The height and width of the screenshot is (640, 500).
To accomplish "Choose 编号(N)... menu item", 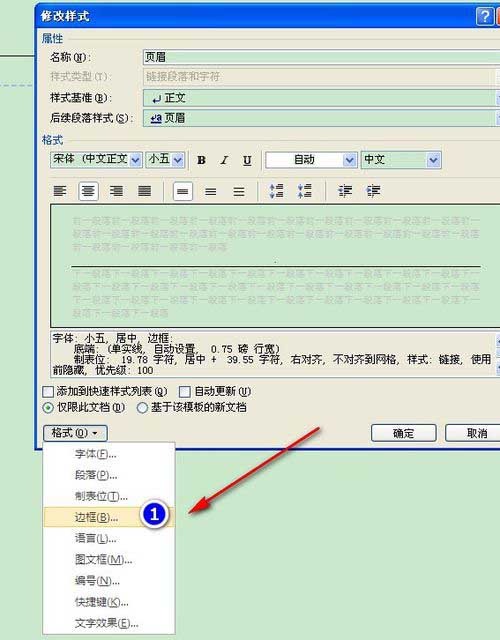I will [x=109, y=581].
